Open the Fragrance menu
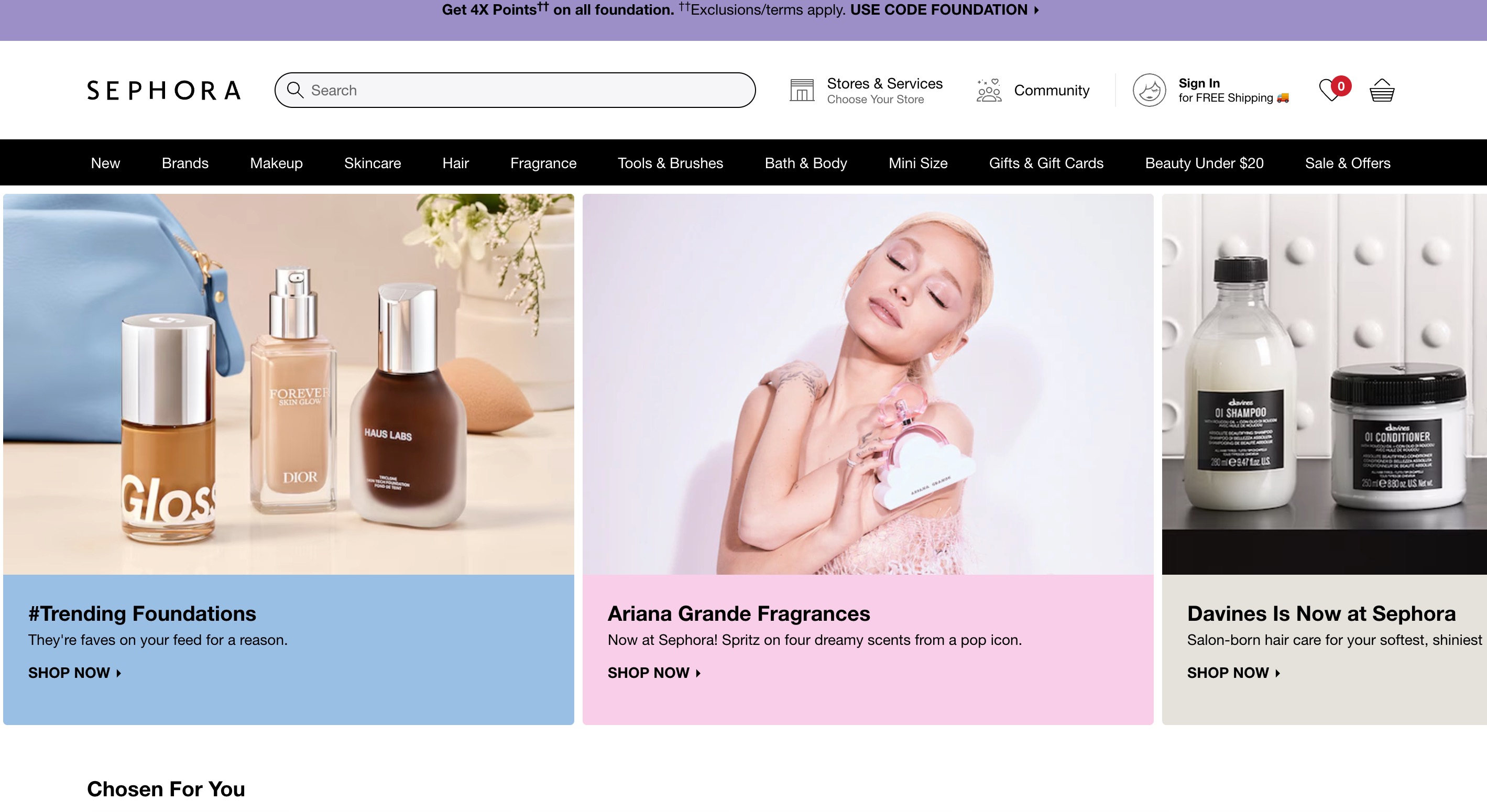This screenshot has height=812, width=1487. [x=543, y=163]
